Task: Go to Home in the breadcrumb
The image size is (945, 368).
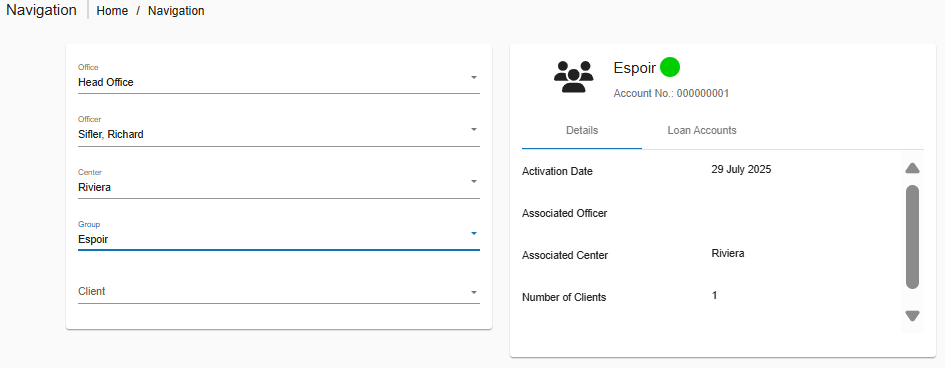Action: click(x=112, y=11)
